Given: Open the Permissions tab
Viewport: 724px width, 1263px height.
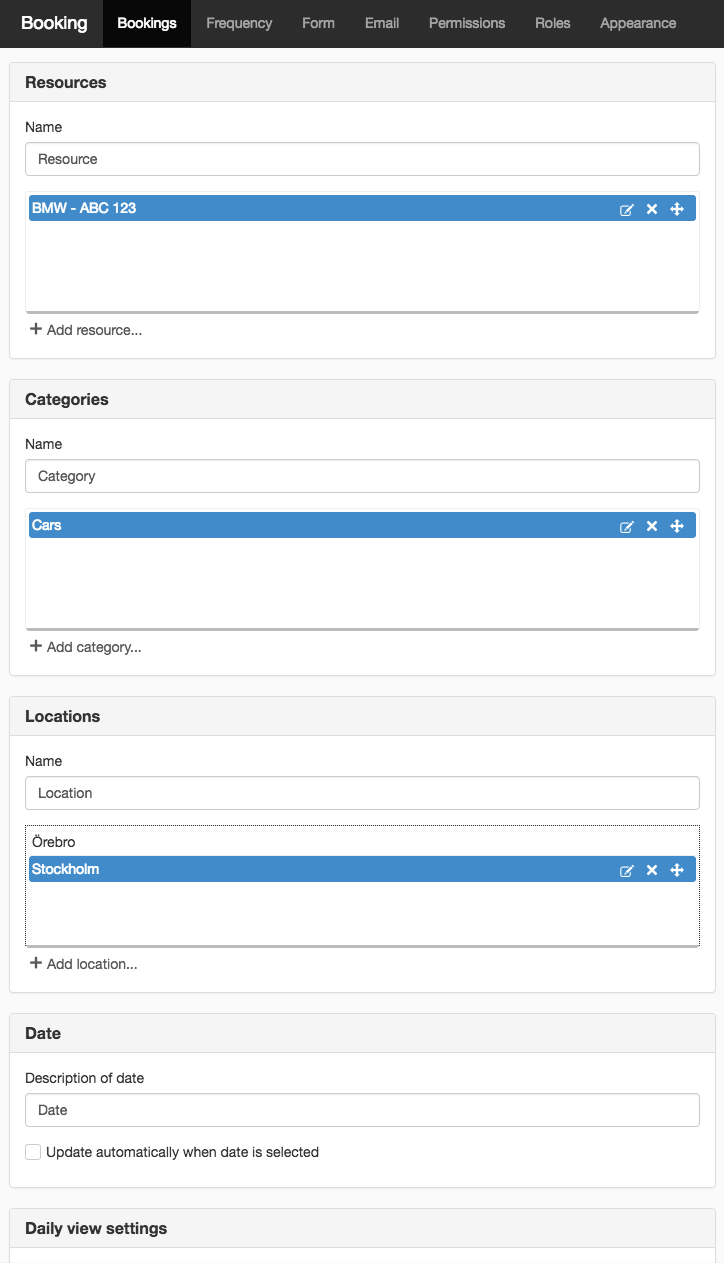Looking at the screenshot, I should click(x=467, y=23).
